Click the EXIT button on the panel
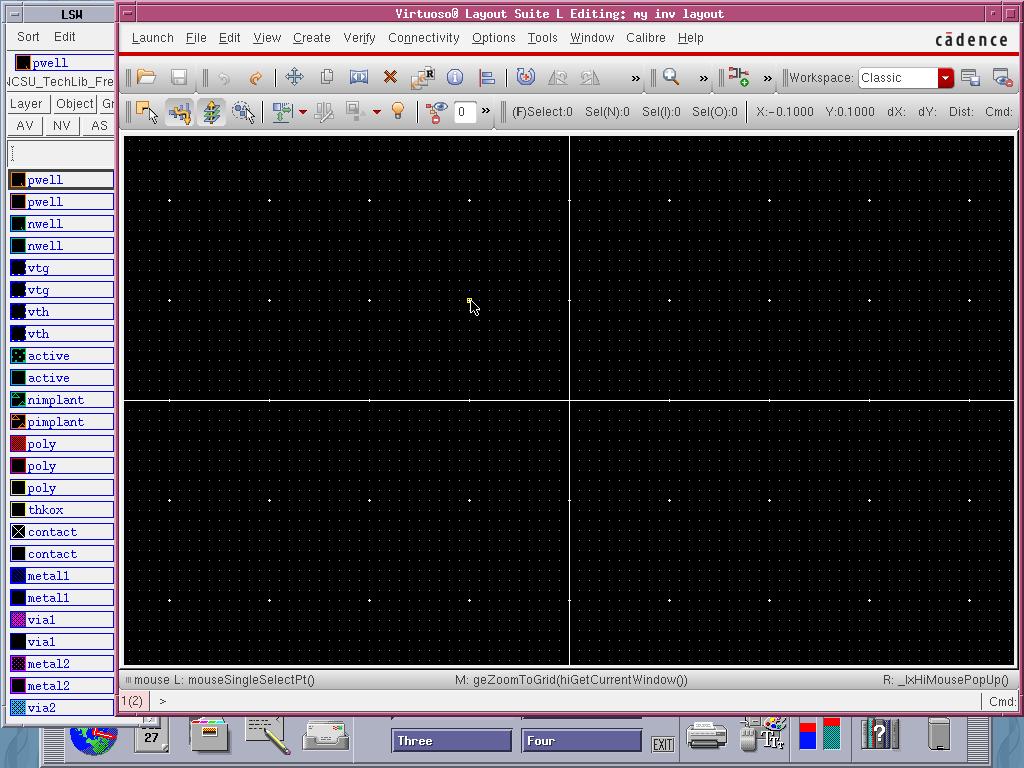This screenshot has height=768, width=1024. [x=663, y=744]
